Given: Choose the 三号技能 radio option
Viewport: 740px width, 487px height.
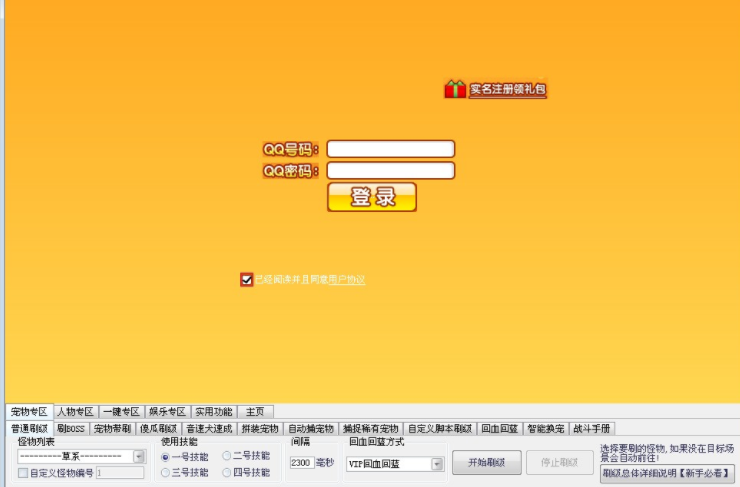Looking at the screenshot, I should point(165,472).
